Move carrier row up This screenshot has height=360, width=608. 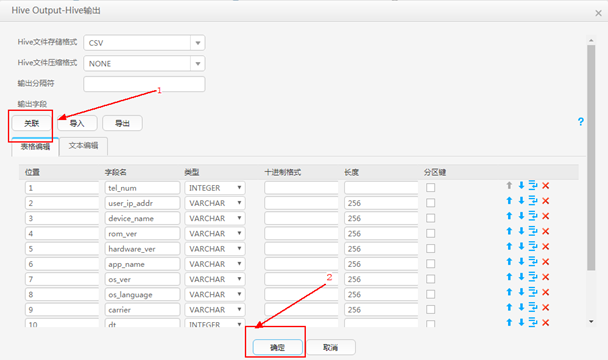(x=509, y=307)
